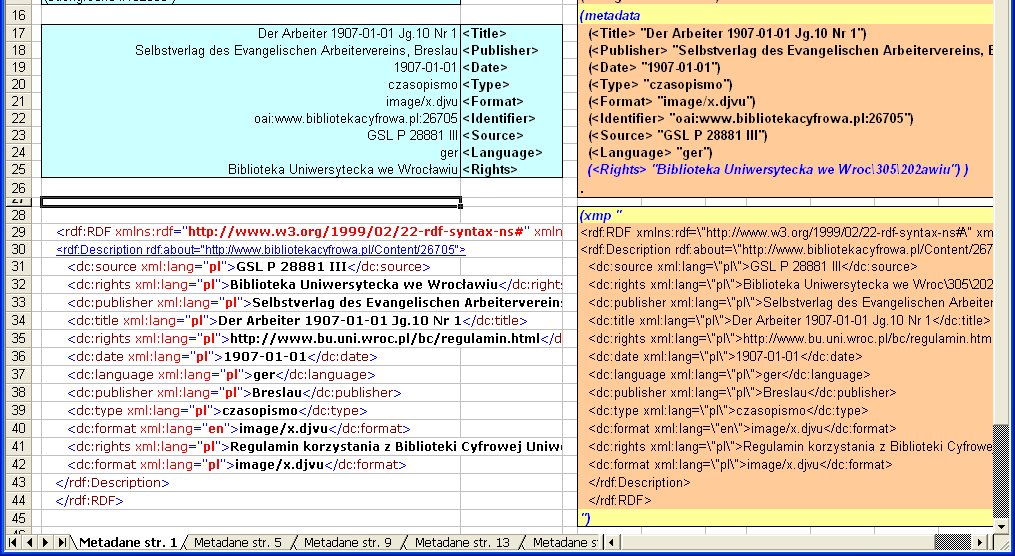Image resolution: width=1015 pixels, height=556 pixels.
Task: Click blue (<Rights> line in orange panel
Action: coord(778,170)
